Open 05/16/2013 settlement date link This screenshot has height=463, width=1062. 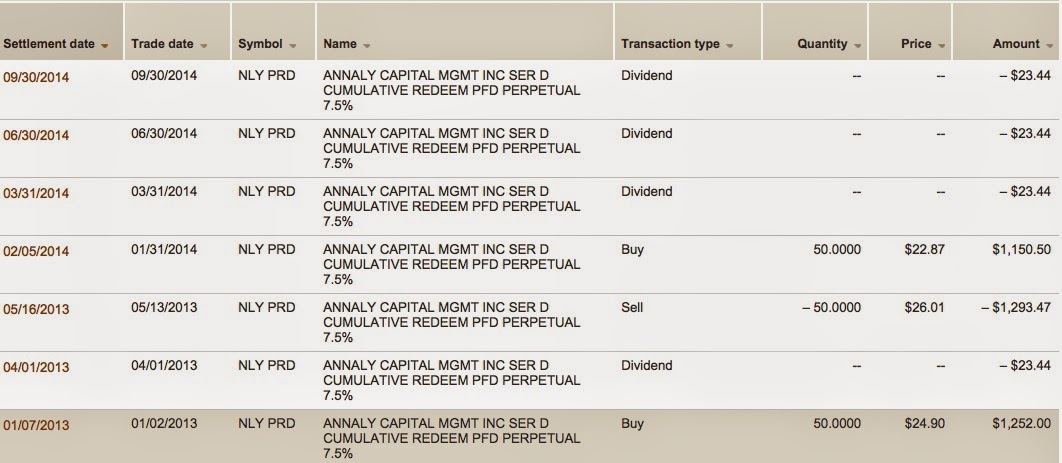37,309
